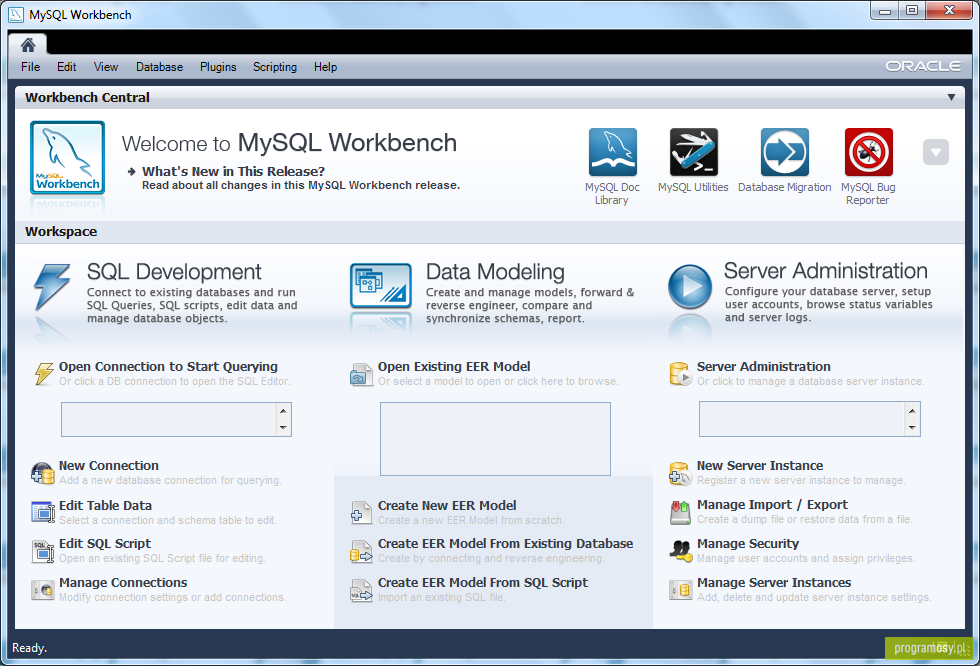Open the Home tab icon
Screen dimensions: 980x666
pos(28,45)
